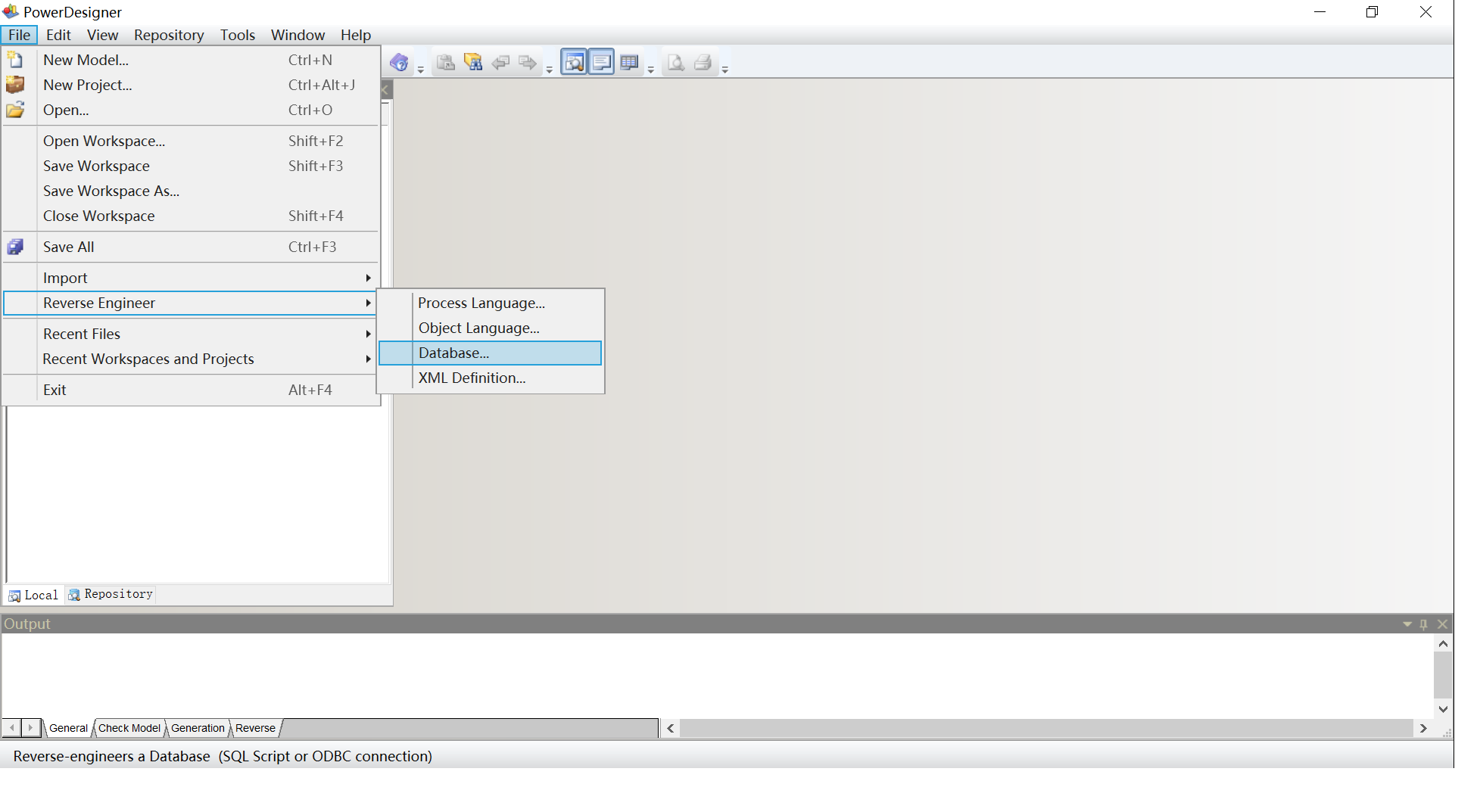Screen dimensions: 1480x812
Task: Open the Help menu
Action: point(356,35)
